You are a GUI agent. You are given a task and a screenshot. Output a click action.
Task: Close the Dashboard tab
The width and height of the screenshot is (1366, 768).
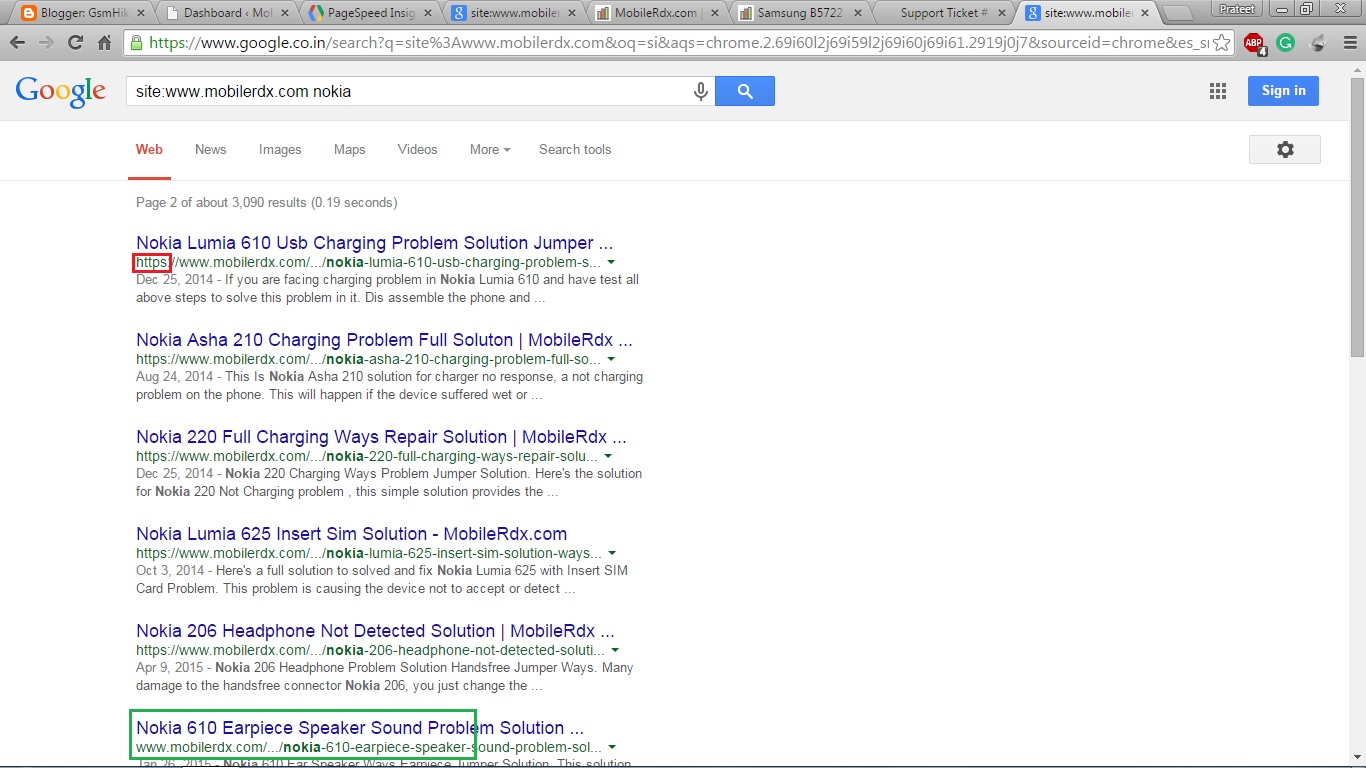285,13
